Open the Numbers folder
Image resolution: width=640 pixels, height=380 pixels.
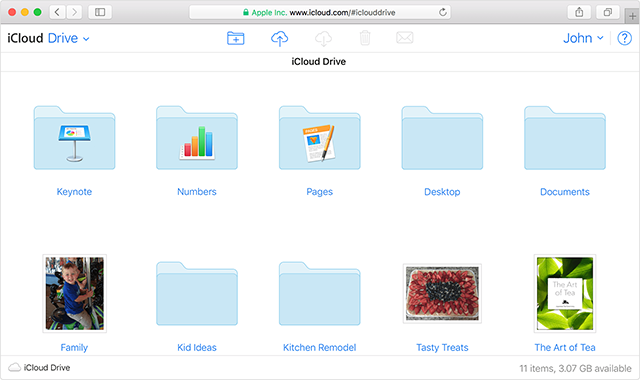(197, 138)
